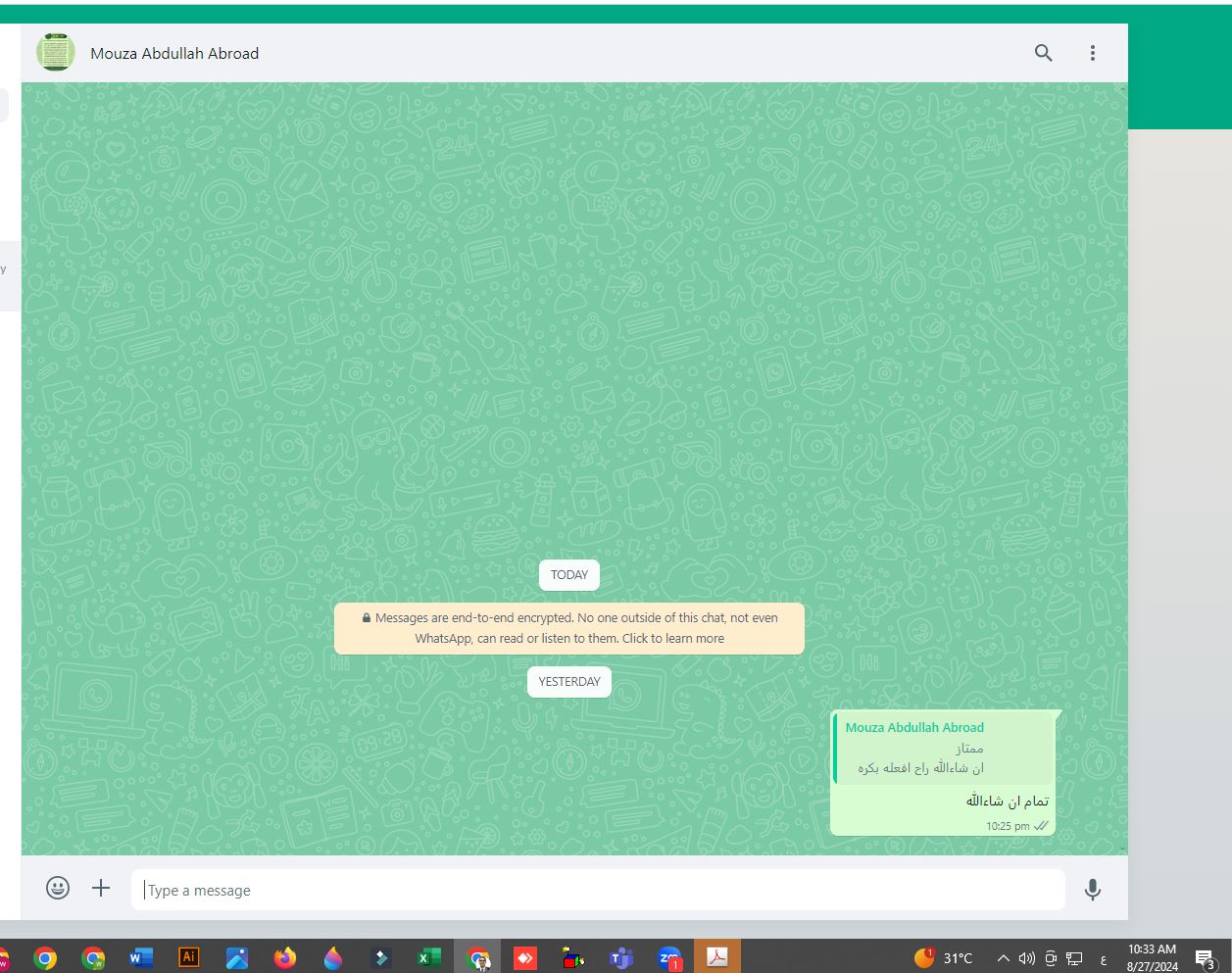Click the TODAY date label
Image resolution: width=1232 pixels, height=973 pixels.
tap(569, 575)
